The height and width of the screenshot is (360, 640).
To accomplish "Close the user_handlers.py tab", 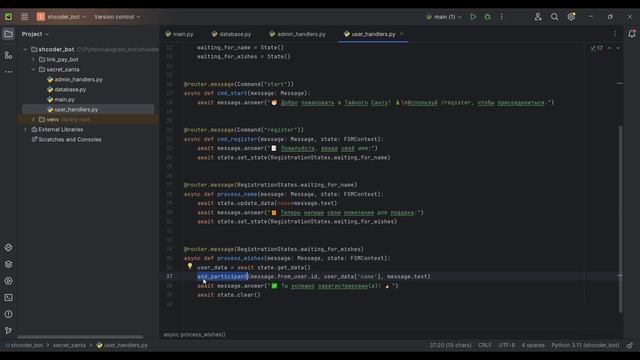I will [x=402, y=34].
